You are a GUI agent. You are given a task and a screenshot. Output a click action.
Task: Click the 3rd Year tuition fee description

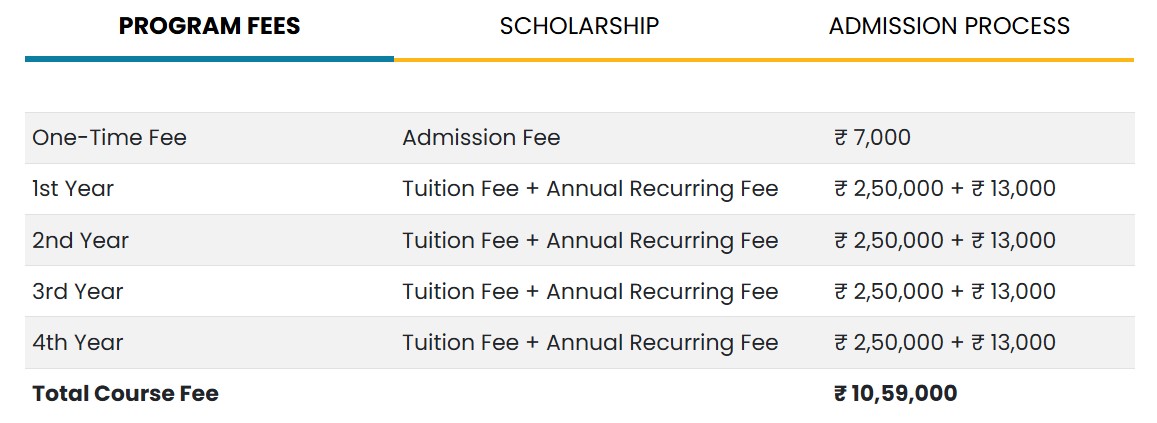coord(590,292)
